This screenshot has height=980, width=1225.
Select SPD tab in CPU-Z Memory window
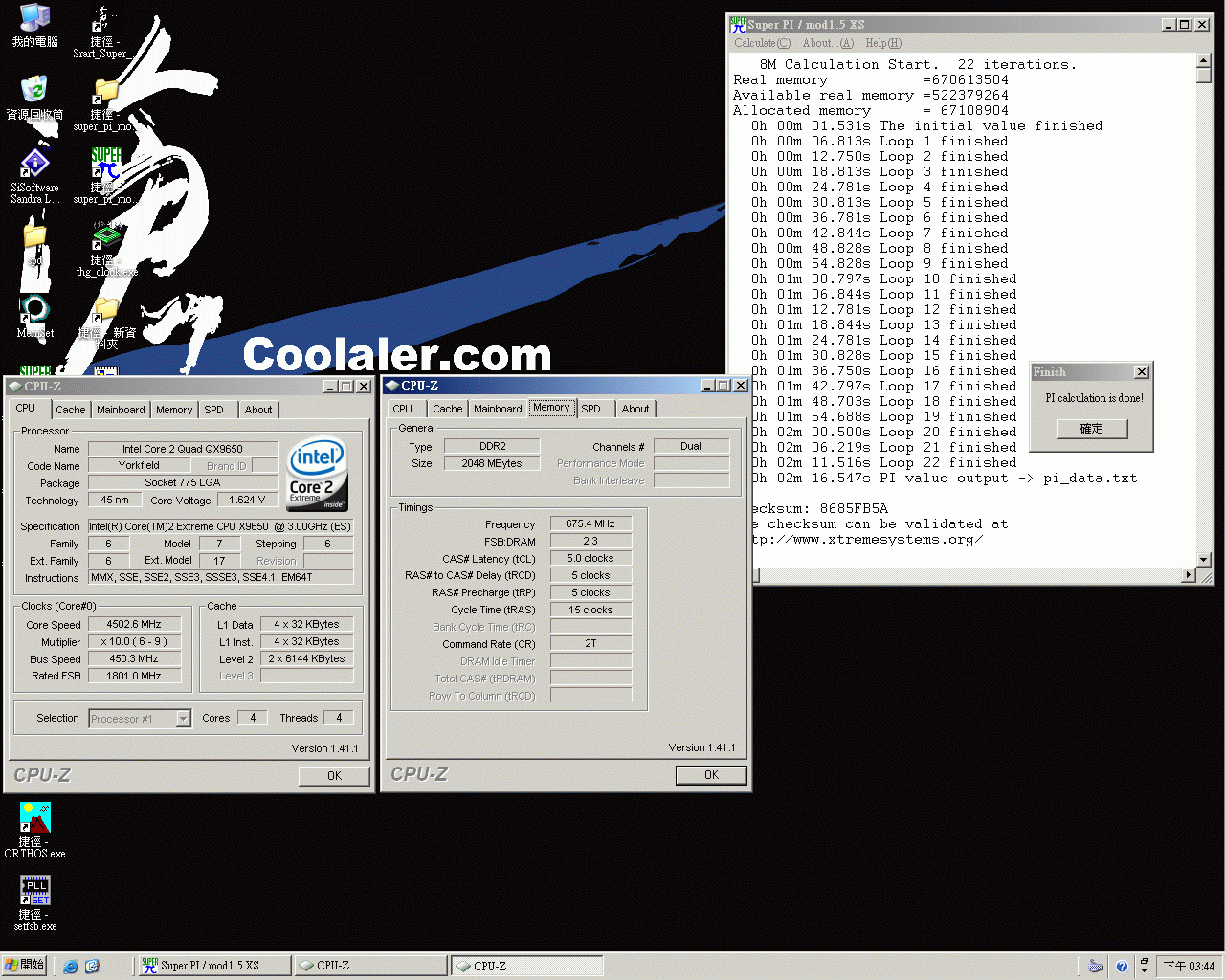(x=591, y=409)
